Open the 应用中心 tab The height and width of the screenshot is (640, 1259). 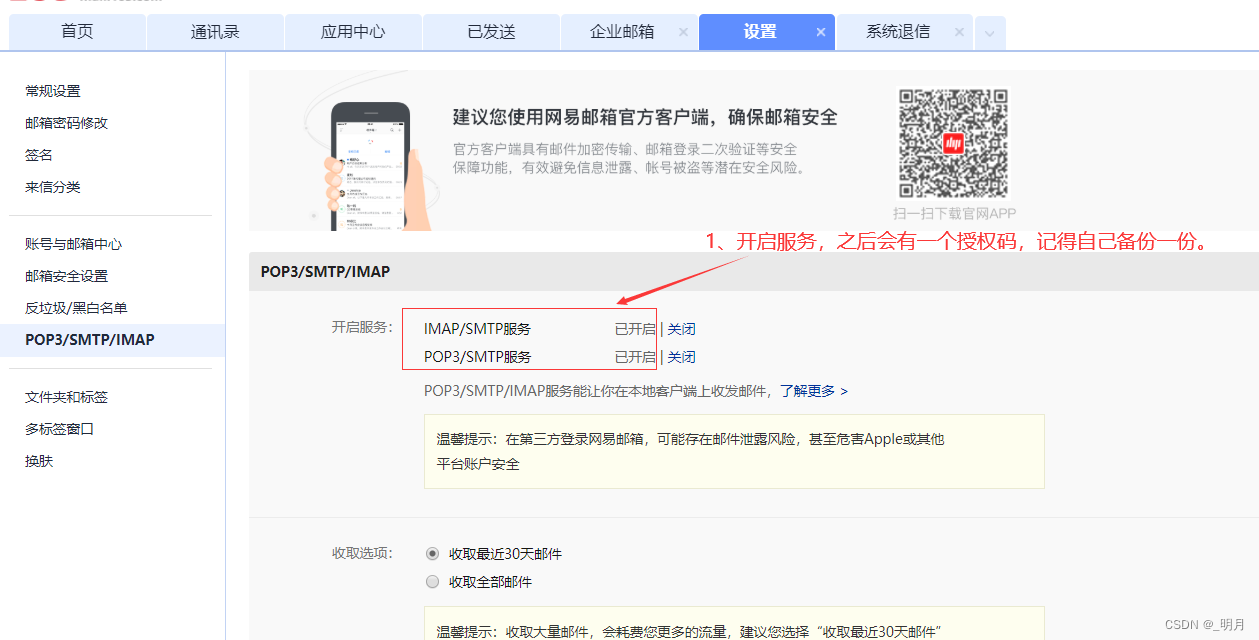click(353, 32)
